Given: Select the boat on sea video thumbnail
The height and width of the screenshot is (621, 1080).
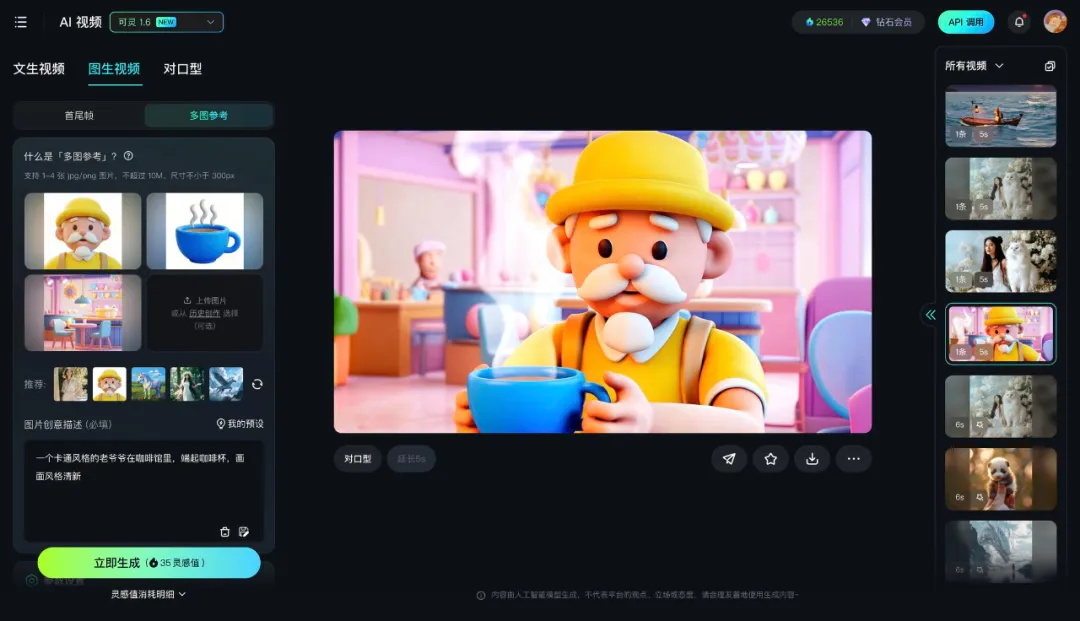Looking at the screenshot, I should pos(1000,116).
